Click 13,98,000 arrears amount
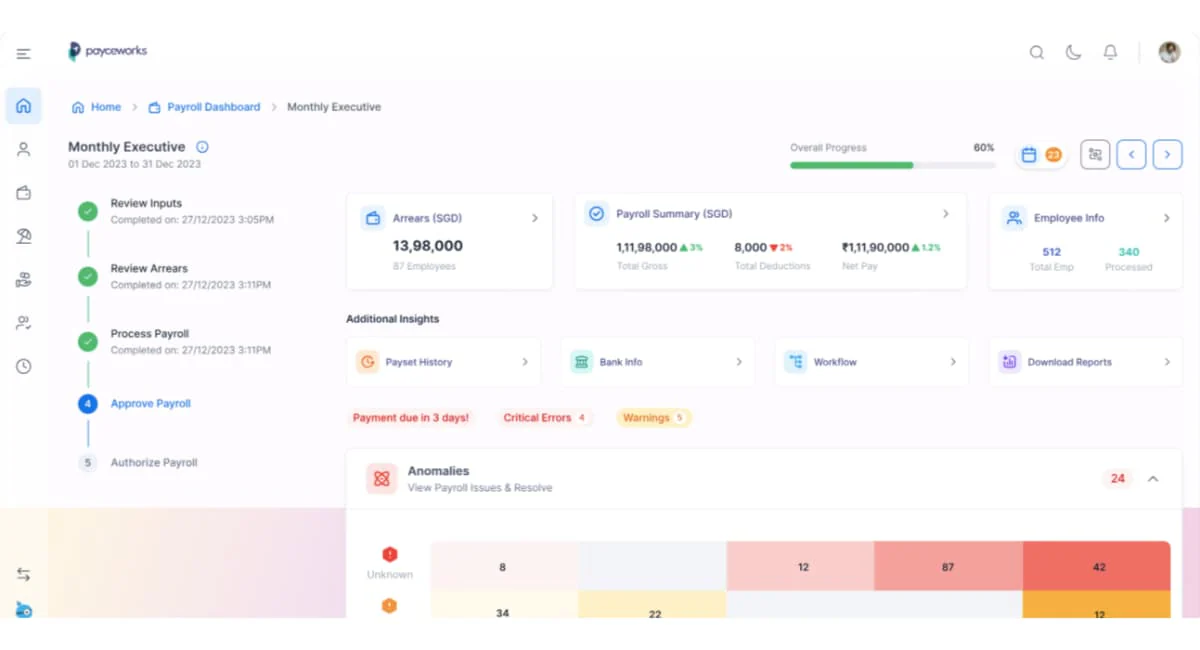This screenshot has width=1200, height=650. [428, 246]
